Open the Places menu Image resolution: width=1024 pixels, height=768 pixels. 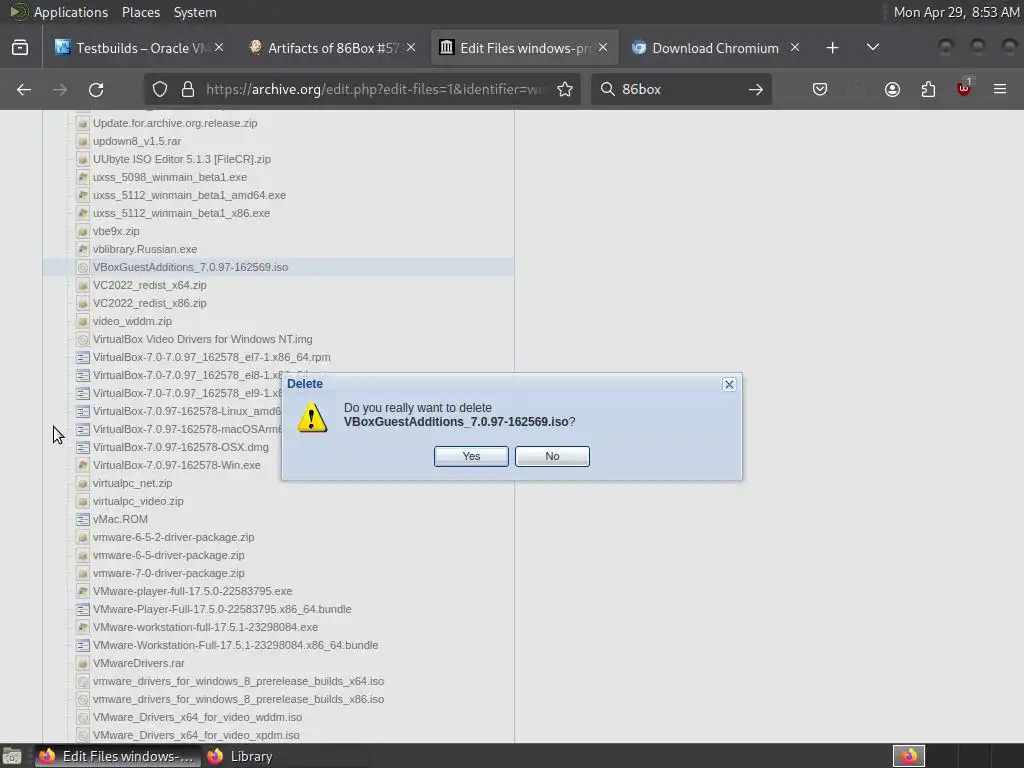pos(140,12)
